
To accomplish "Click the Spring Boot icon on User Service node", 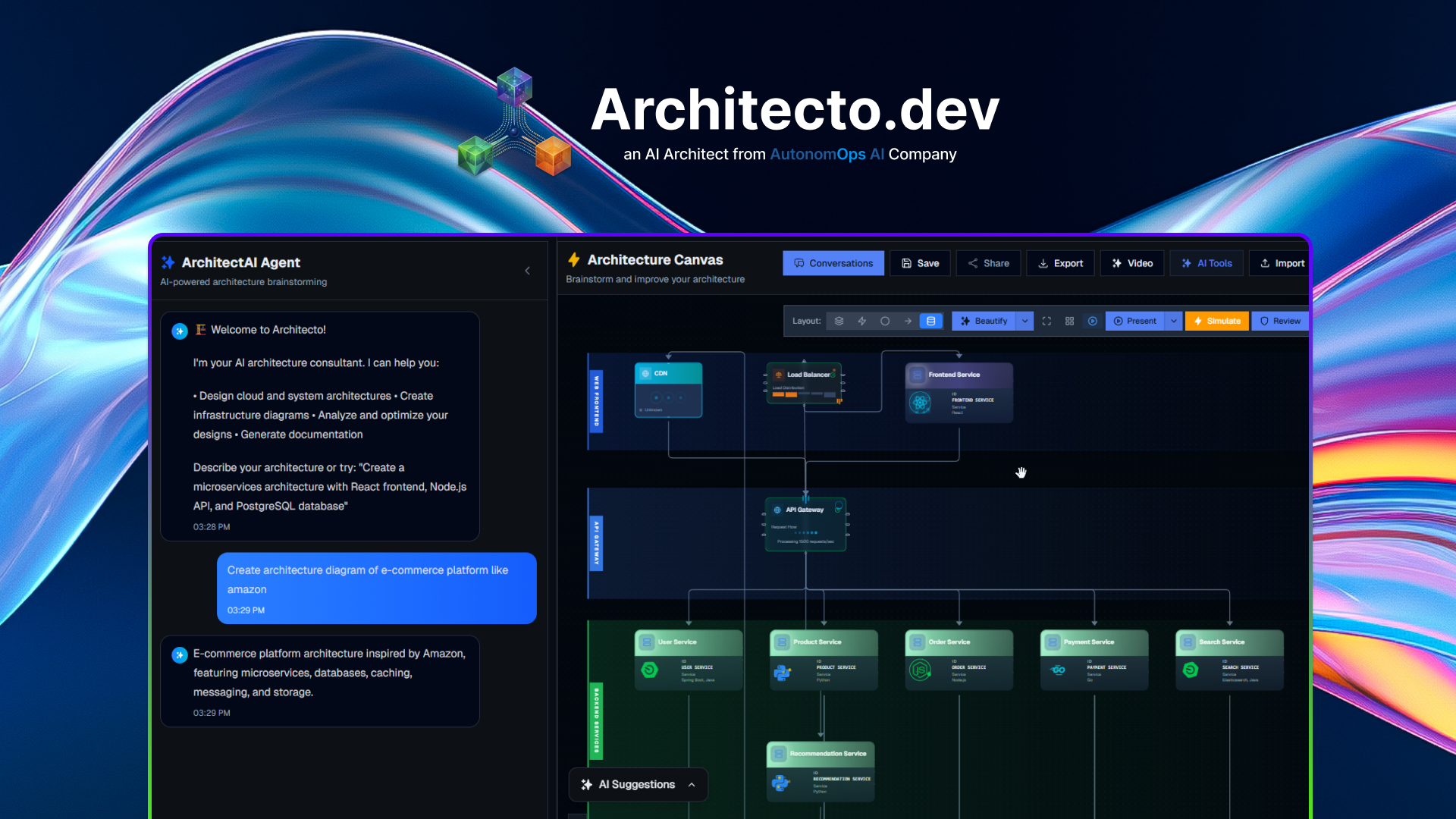I will 648,669.
